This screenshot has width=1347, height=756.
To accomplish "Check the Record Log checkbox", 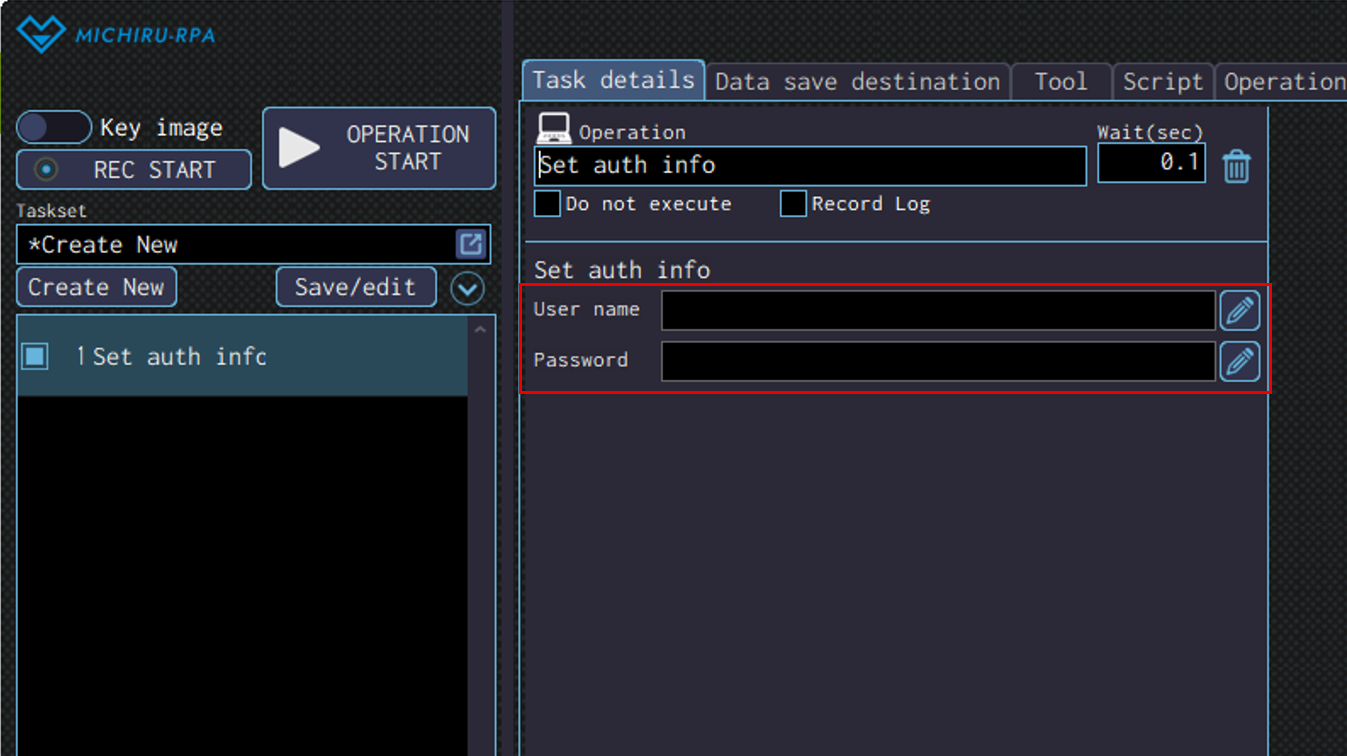I will [x=793, y=204].
